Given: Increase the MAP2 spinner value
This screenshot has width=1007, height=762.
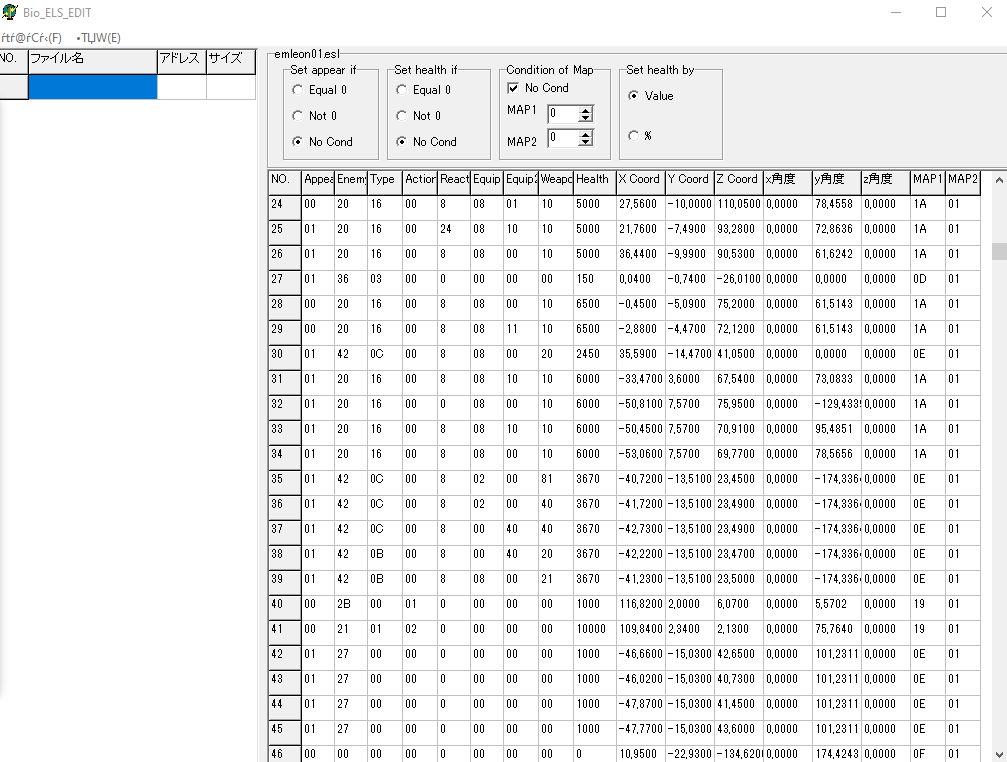Looking at the screenshot, I should 585,134.
